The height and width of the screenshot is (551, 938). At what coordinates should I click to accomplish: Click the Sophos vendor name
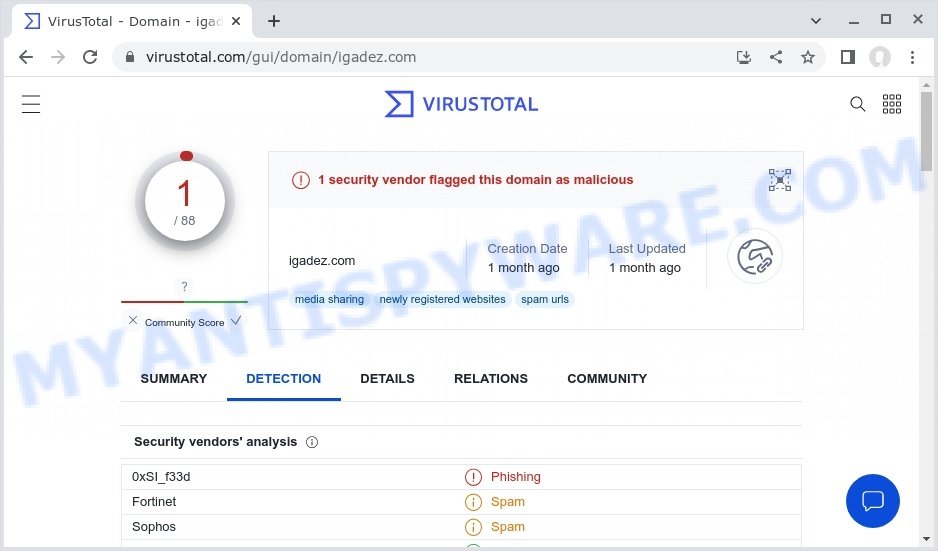154,527
